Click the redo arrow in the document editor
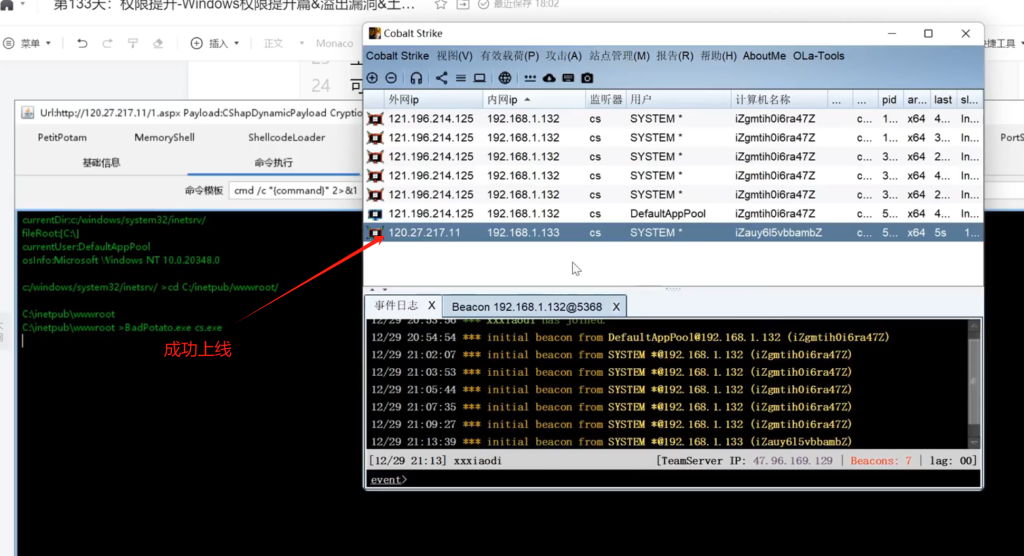 coord(107,43)
